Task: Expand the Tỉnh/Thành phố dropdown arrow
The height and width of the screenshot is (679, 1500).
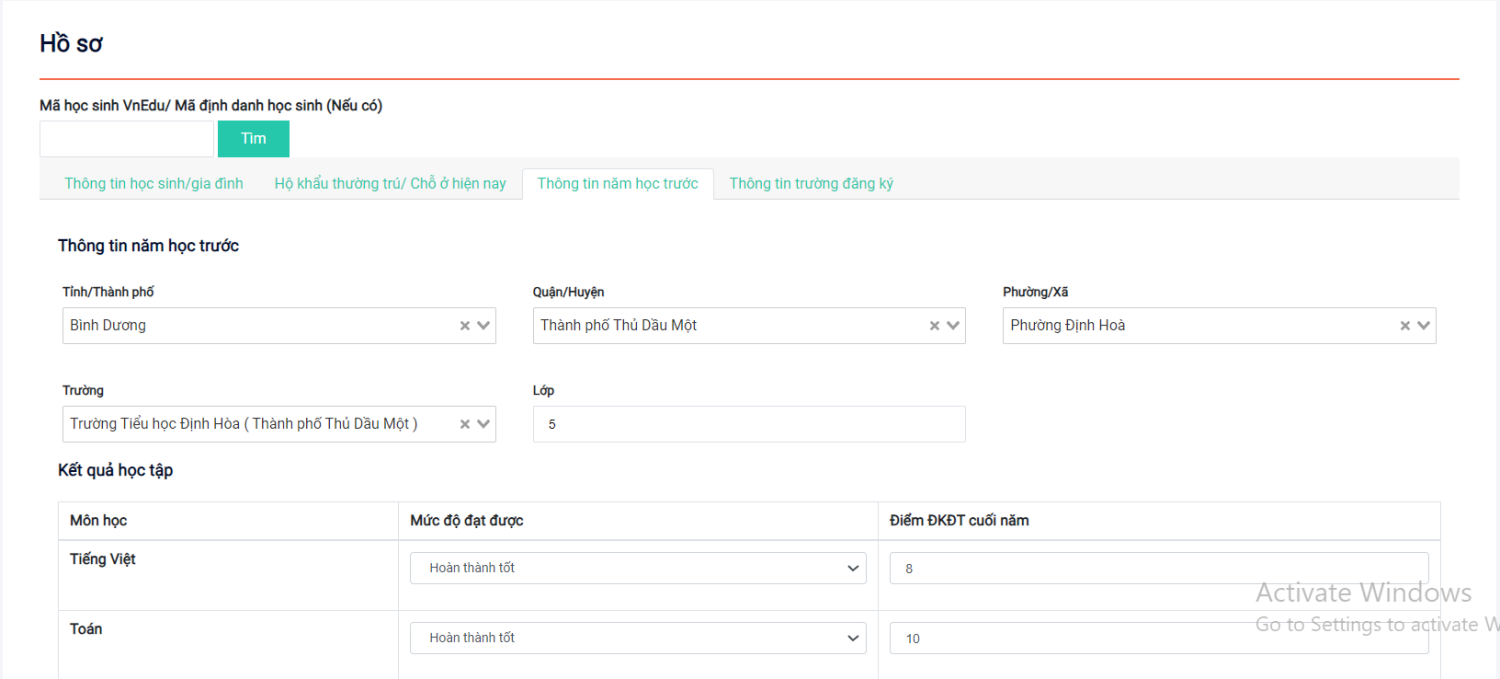Action: click(483, 326)
